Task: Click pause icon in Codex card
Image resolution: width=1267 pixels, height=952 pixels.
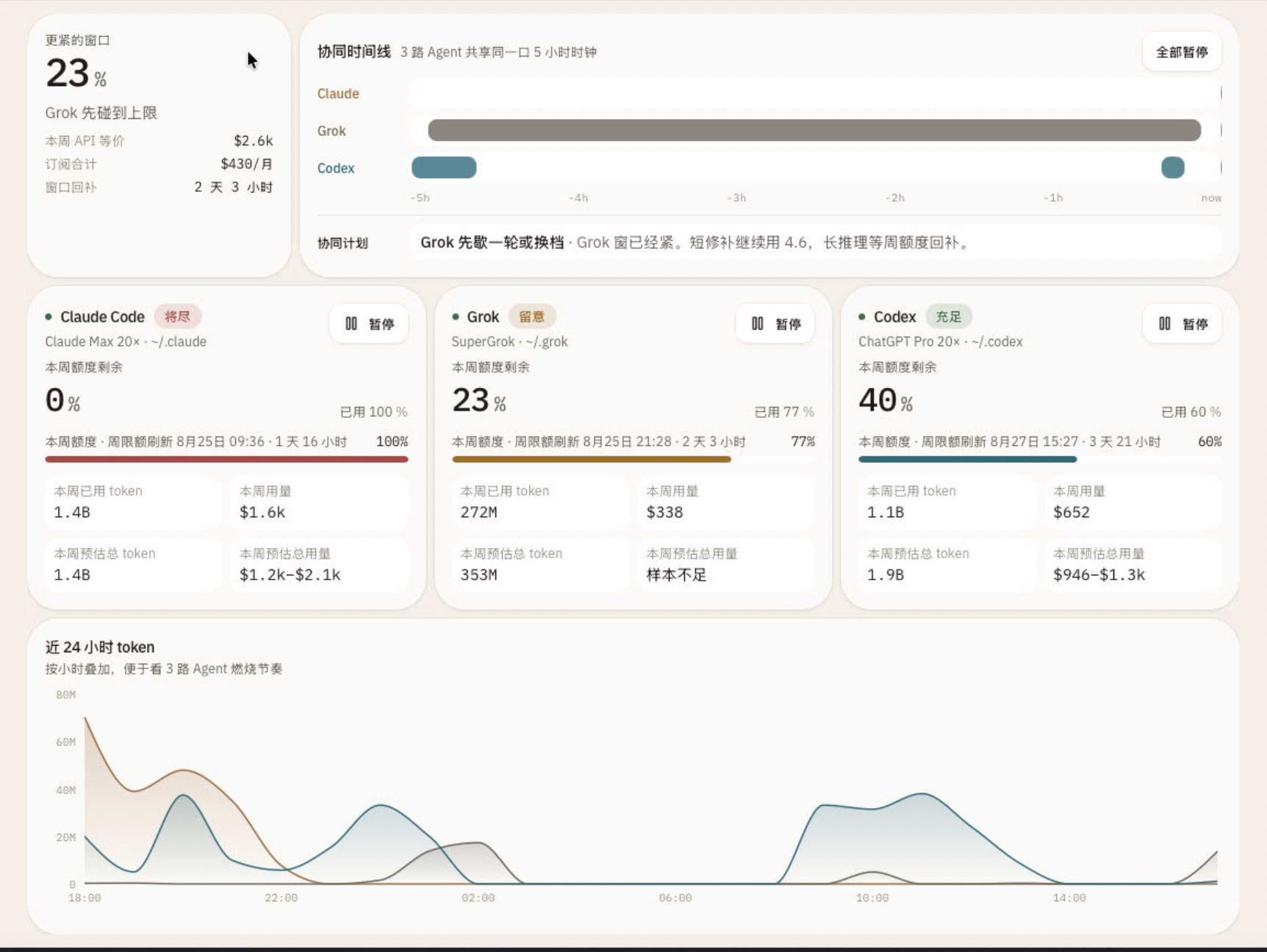Action: click(x=1165, y=324)
